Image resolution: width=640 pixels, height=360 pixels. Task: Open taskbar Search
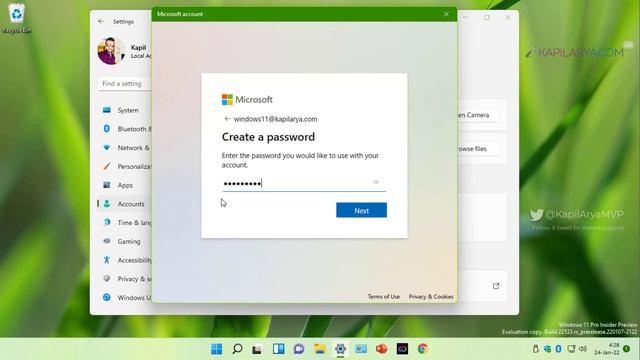pos(237,349)
